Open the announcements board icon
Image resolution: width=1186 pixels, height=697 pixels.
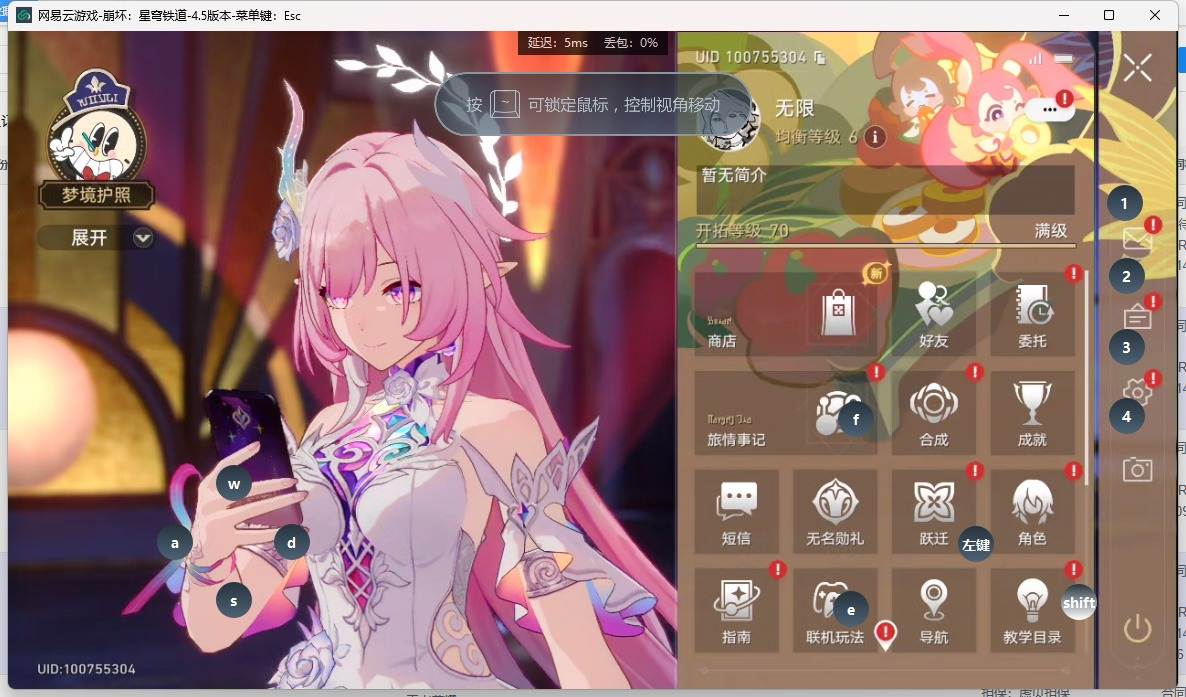(1137, 316)
